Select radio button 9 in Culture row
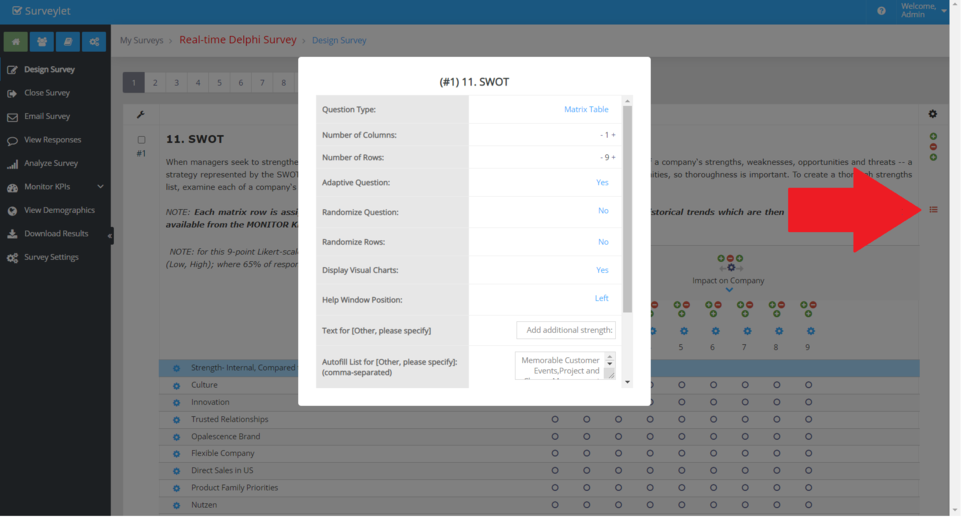The width and height of the screenshot is (961, 518). point(808,385)
